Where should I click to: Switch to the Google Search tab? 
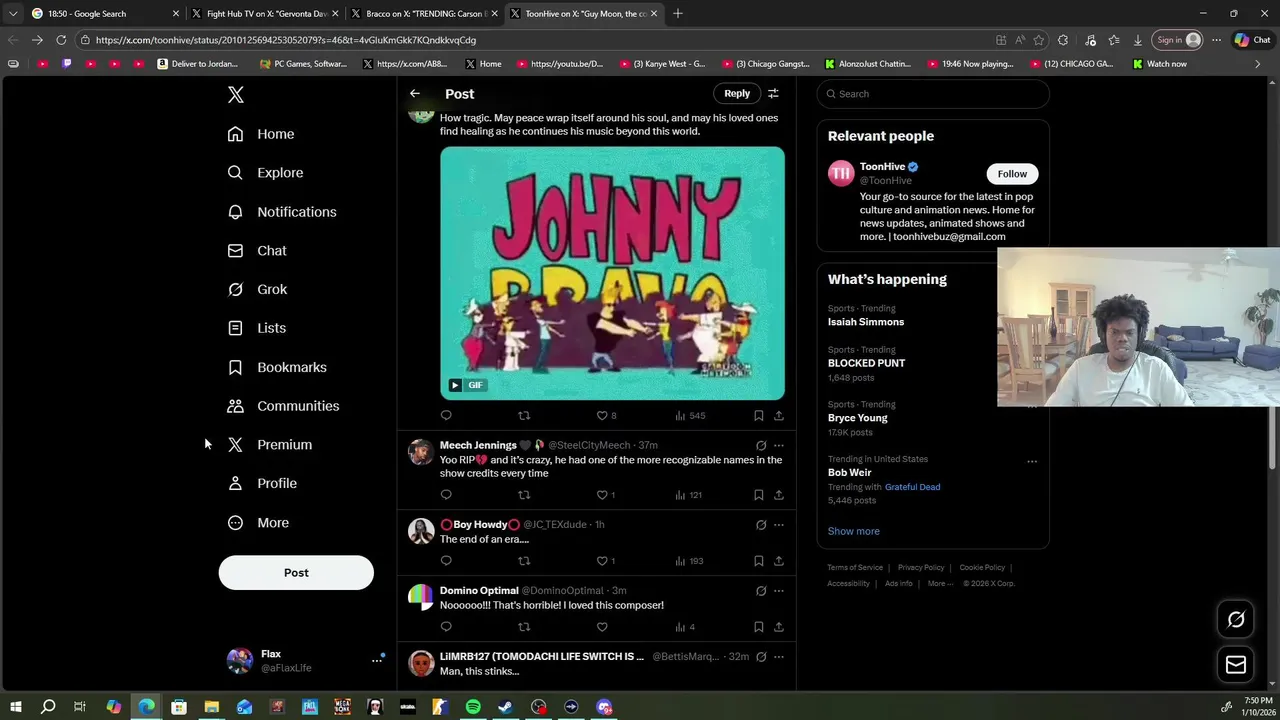coord(105,14)
